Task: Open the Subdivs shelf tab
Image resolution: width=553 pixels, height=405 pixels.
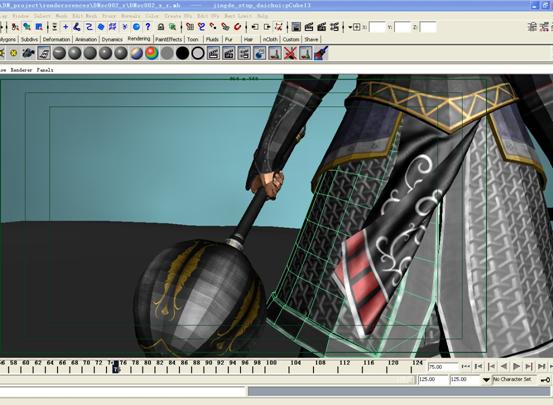Action: click(x=29, y=40)
